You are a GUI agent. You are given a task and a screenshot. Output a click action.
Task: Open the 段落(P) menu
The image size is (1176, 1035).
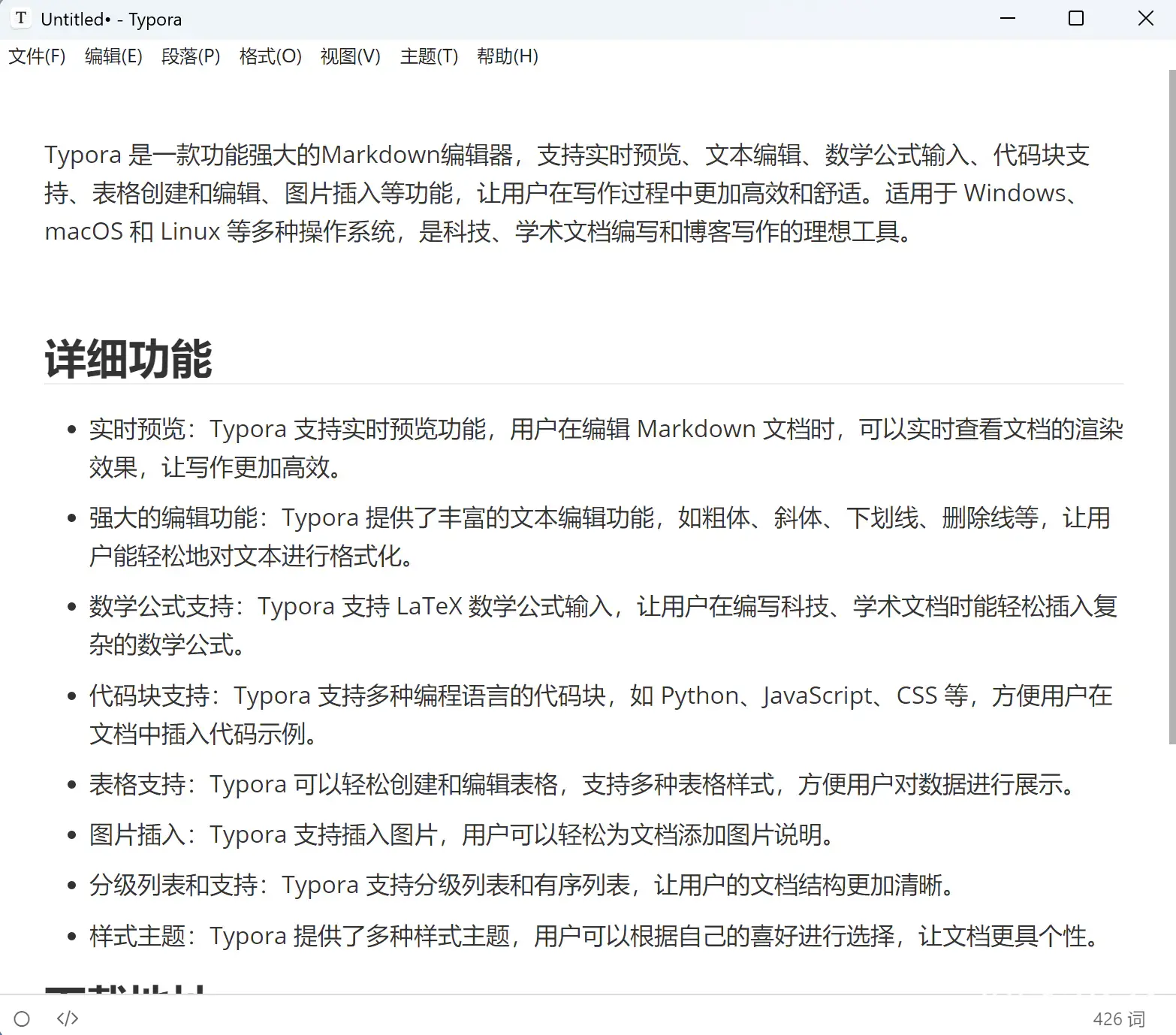pos(191,56)
